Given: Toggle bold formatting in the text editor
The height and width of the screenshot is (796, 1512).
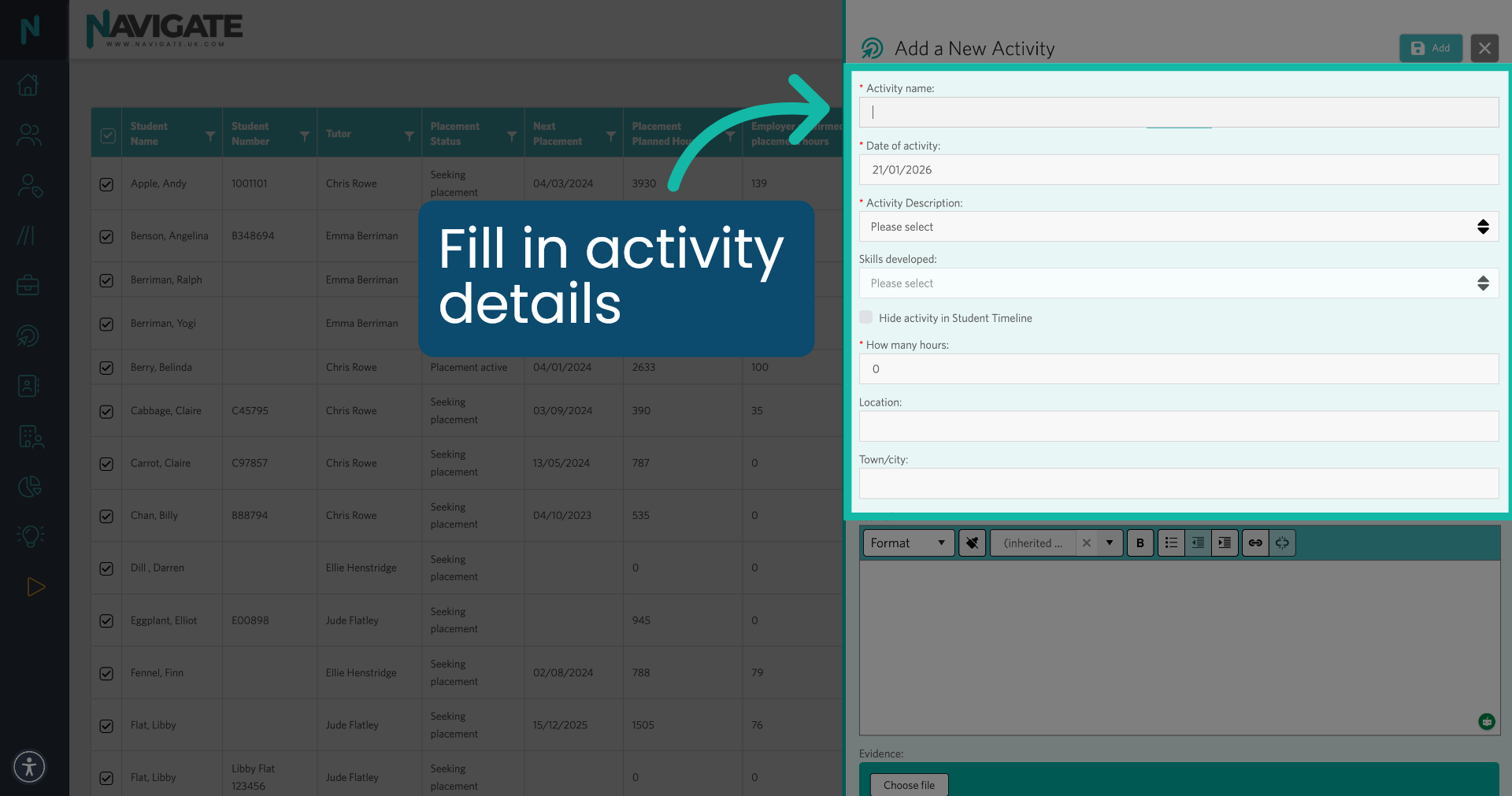Looking at the screenshot, I should [x=1140, y=542].
